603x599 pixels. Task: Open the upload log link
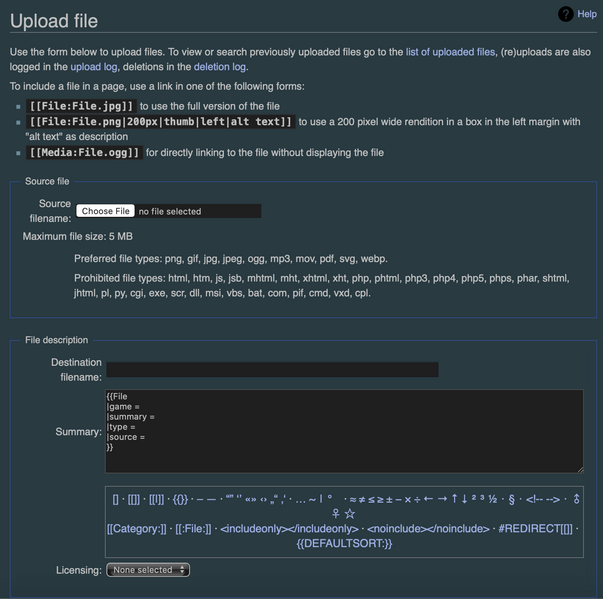(93, 67)
